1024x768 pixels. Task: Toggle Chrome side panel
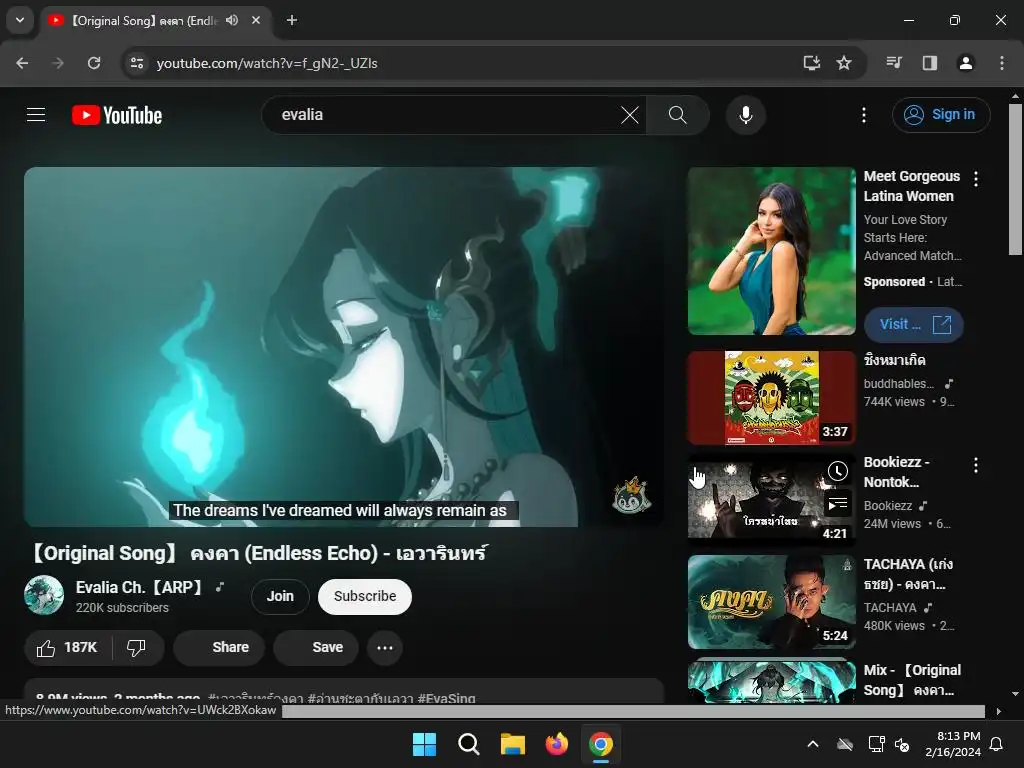click(x=929, y=63)
